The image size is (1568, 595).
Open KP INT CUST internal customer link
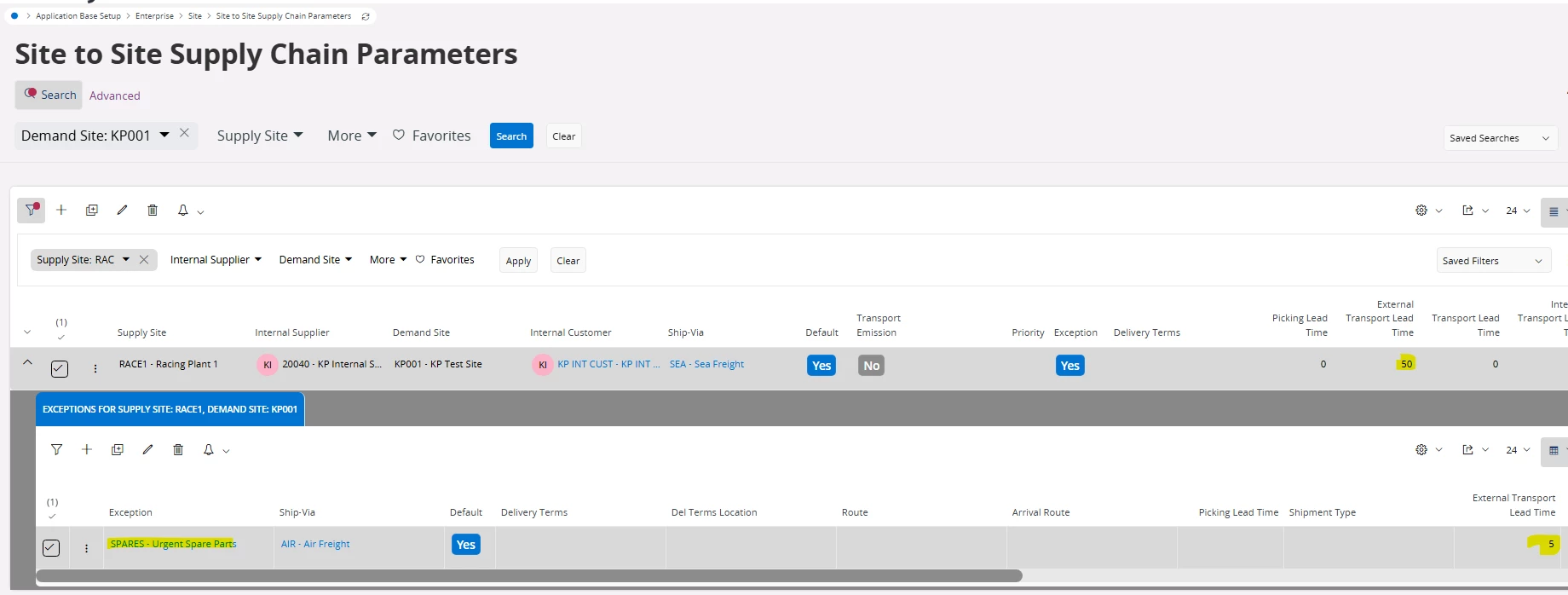(608, 364)
